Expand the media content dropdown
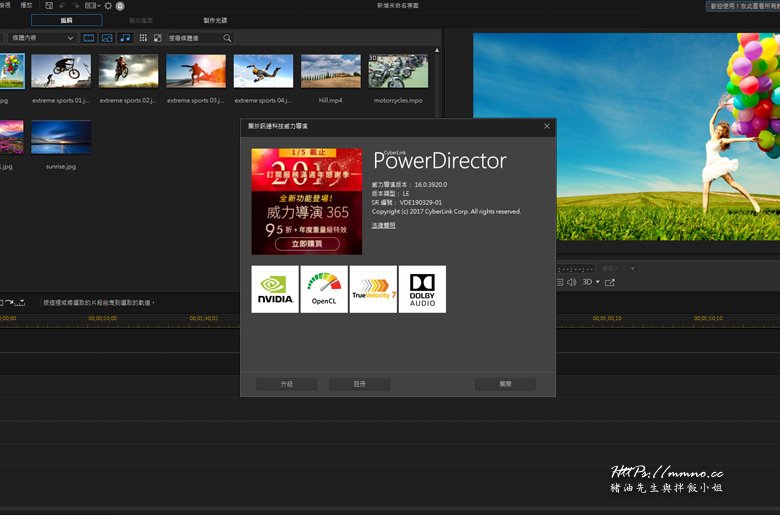The image size is (780, 515). (41, 38)
